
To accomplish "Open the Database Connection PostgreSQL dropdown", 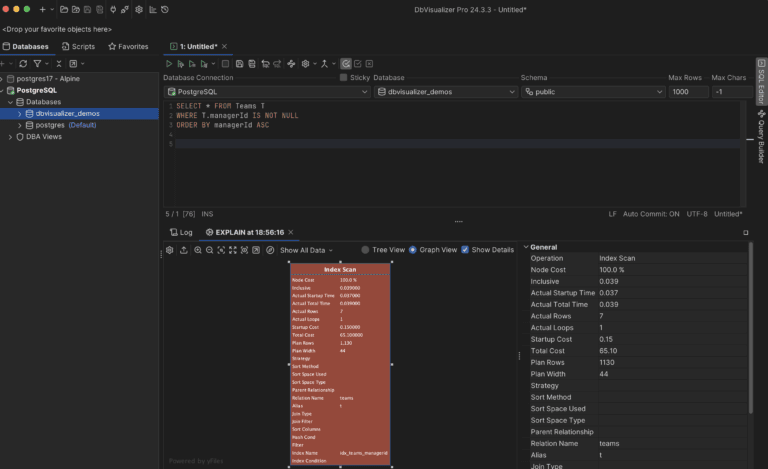I will (267, 92).
